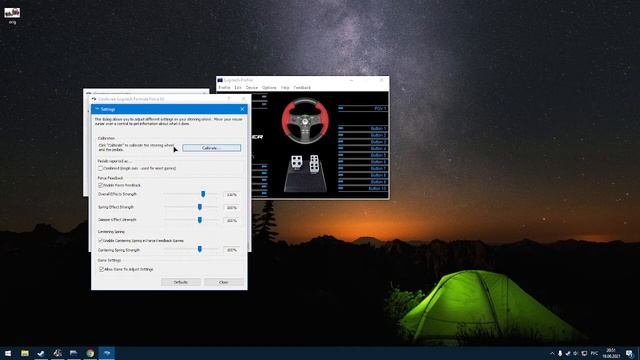Toggle Enable Force Feedback checkbox
Screen dimensions: 640x360
click(x=100, y=185)
